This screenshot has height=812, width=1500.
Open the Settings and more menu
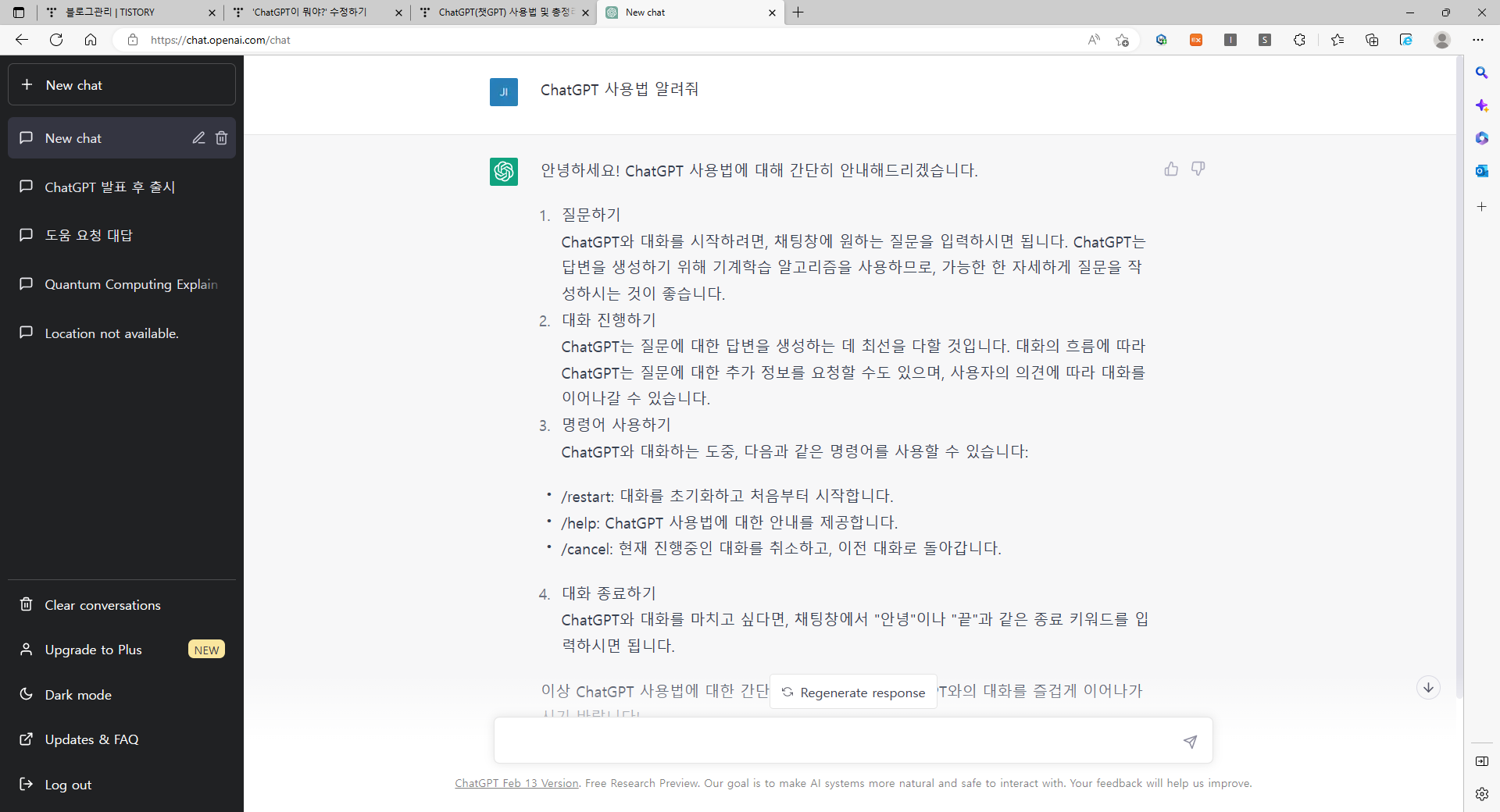[x=1479, y=40]
